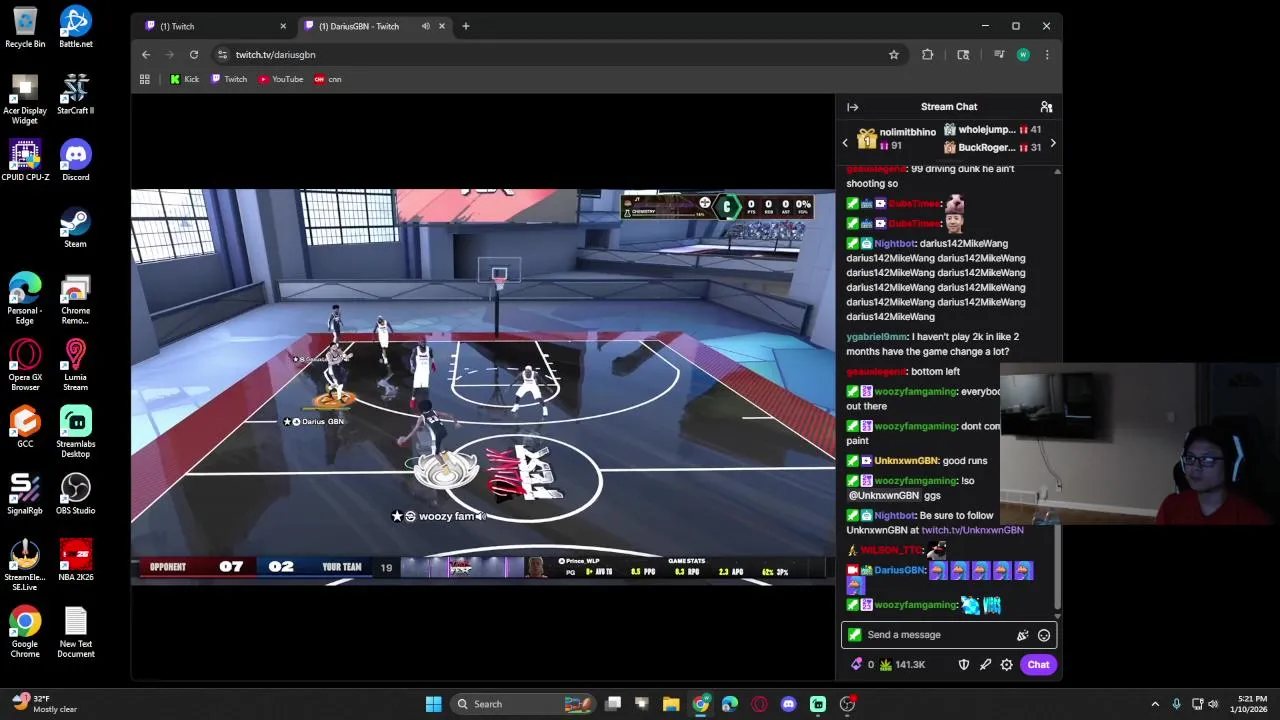Close the first Twitch tab
1280x720 pixels.
tap(282, 26)
